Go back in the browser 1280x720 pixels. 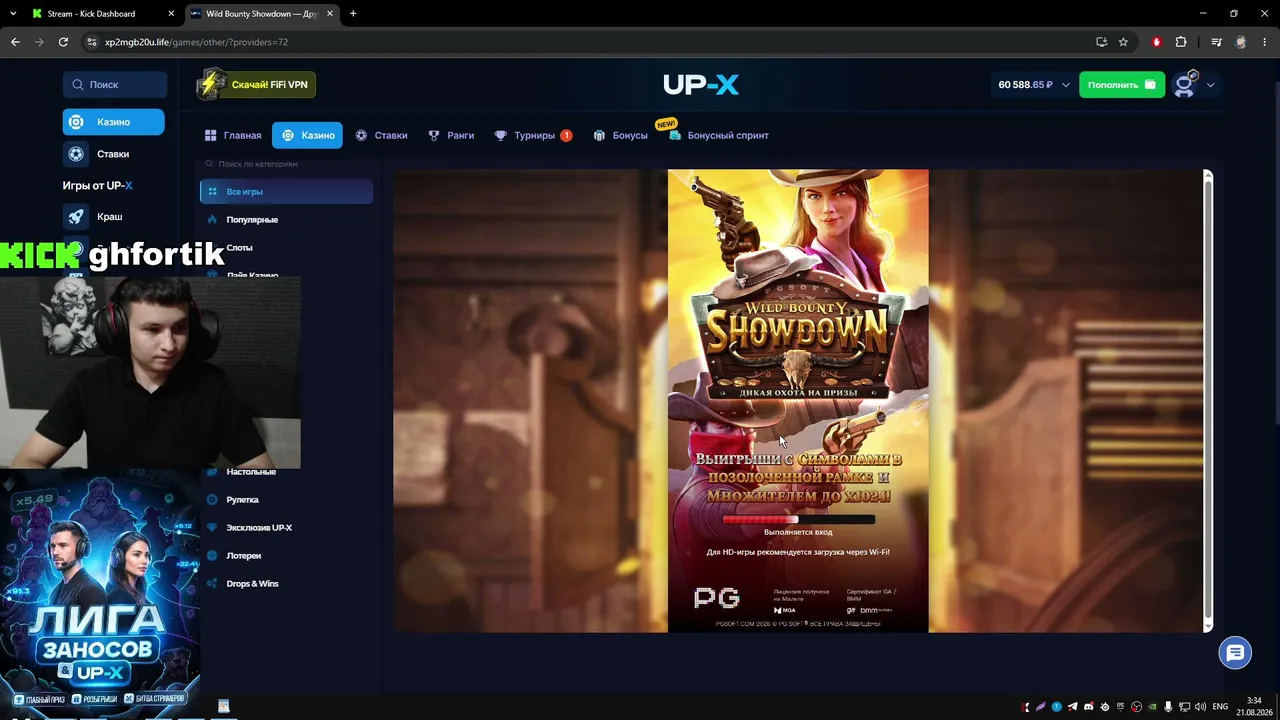click(x=15, y=42)
